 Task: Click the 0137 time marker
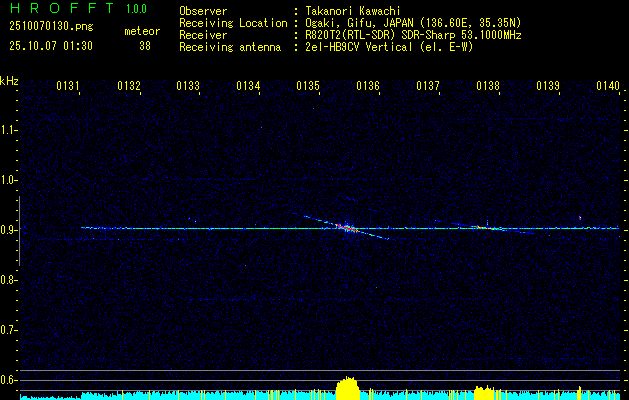pyautogui.click(x=428, y=86)
